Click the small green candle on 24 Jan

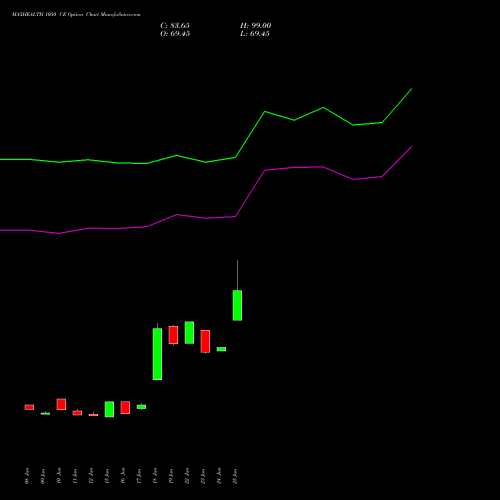tap(221, 349)
